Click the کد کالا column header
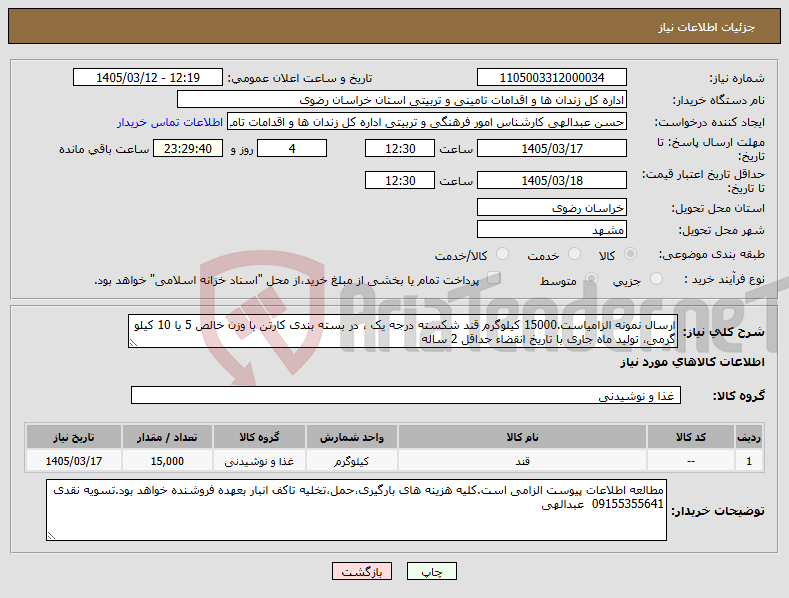This screenshot has width=789, height=598. click(x=690, y=437)
